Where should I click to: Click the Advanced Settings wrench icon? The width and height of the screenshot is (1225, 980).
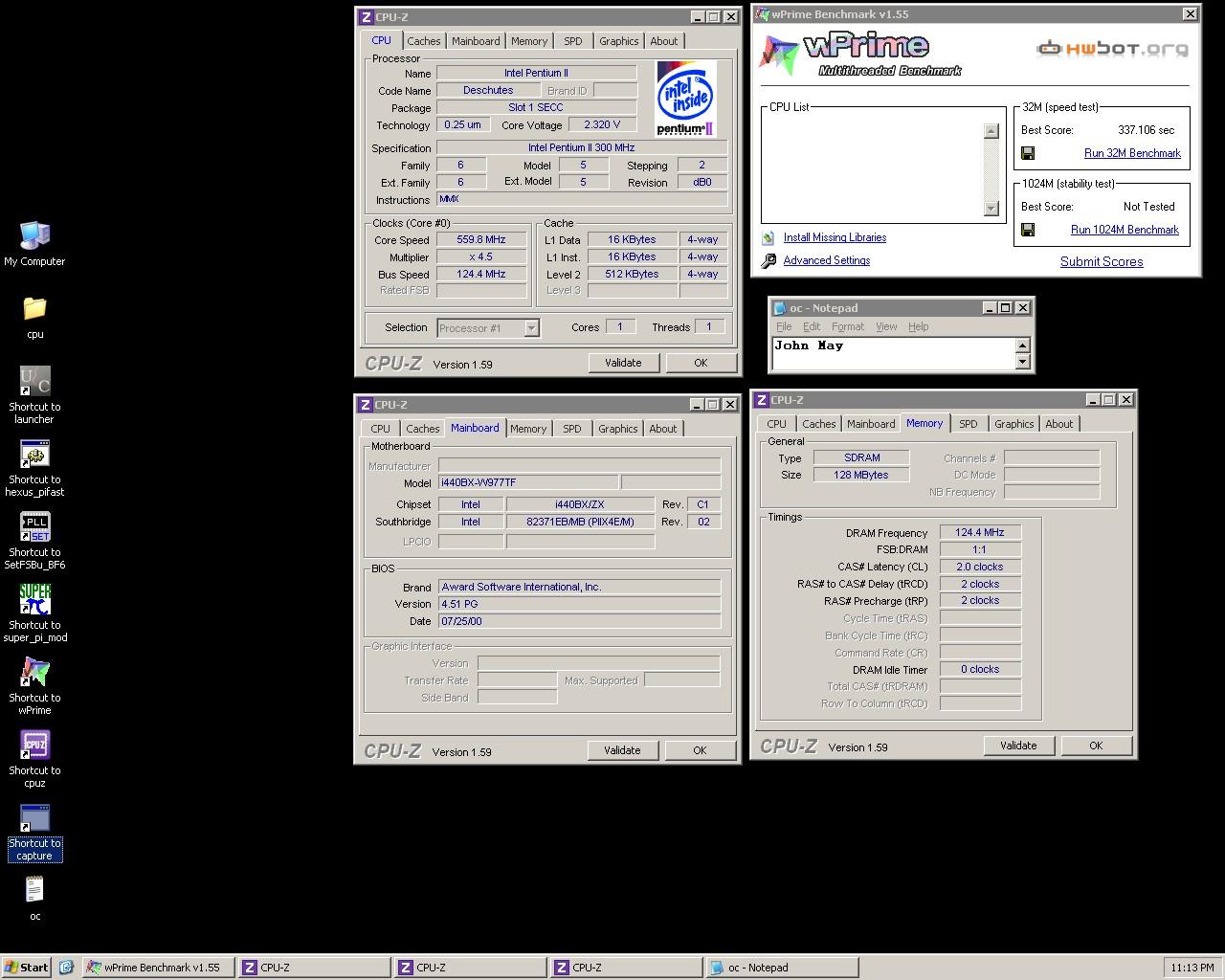pyautogui.click(x=768, y=260)
